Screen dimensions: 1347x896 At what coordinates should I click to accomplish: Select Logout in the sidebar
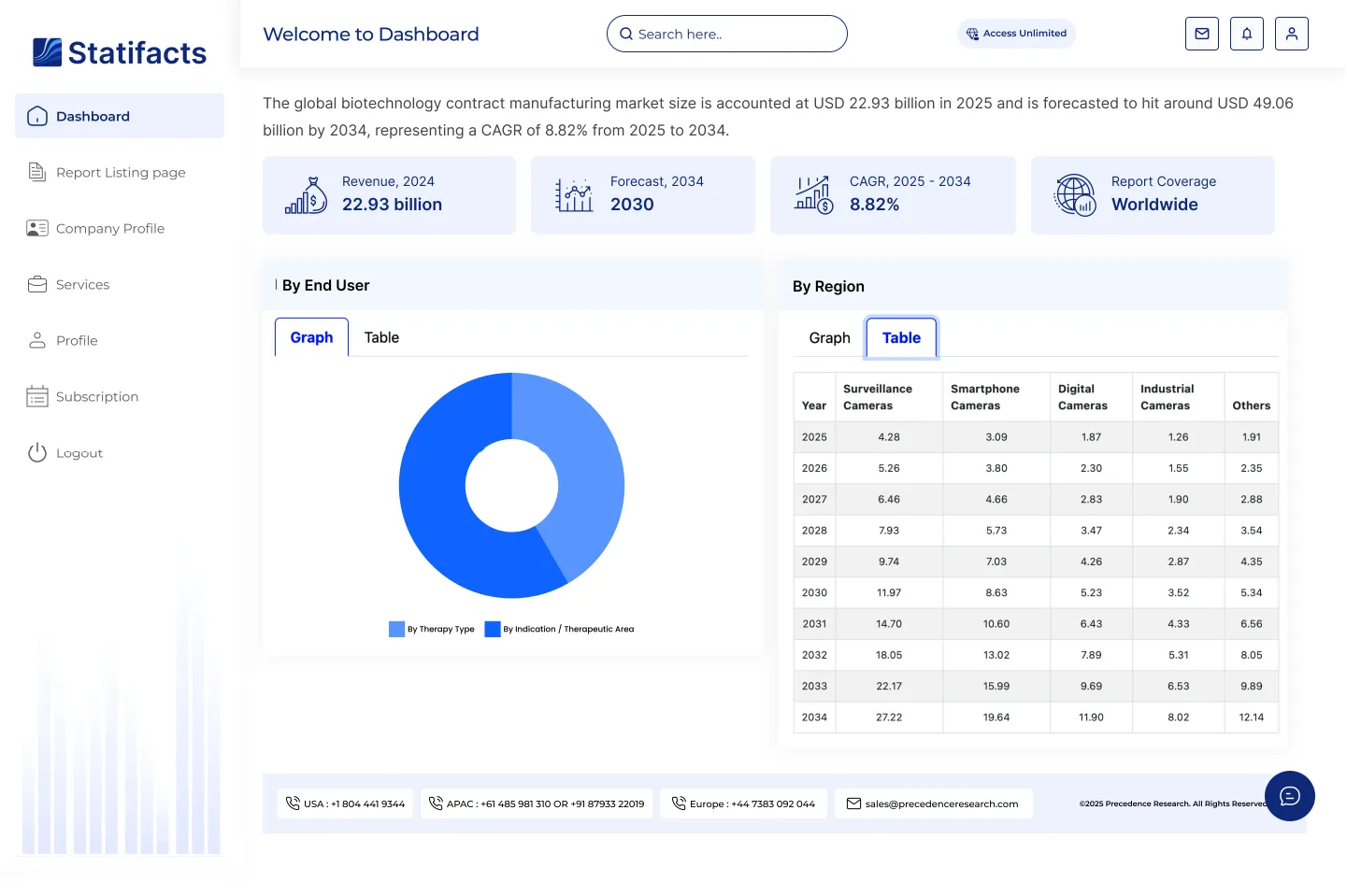120,452
